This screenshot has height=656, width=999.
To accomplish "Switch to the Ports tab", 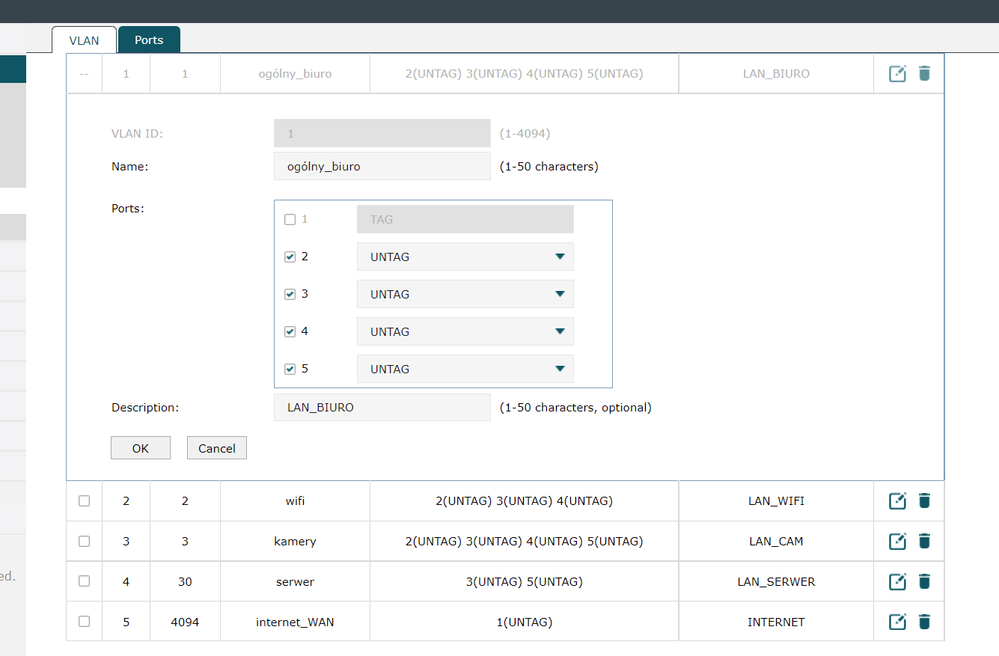I will click(149, 40).
